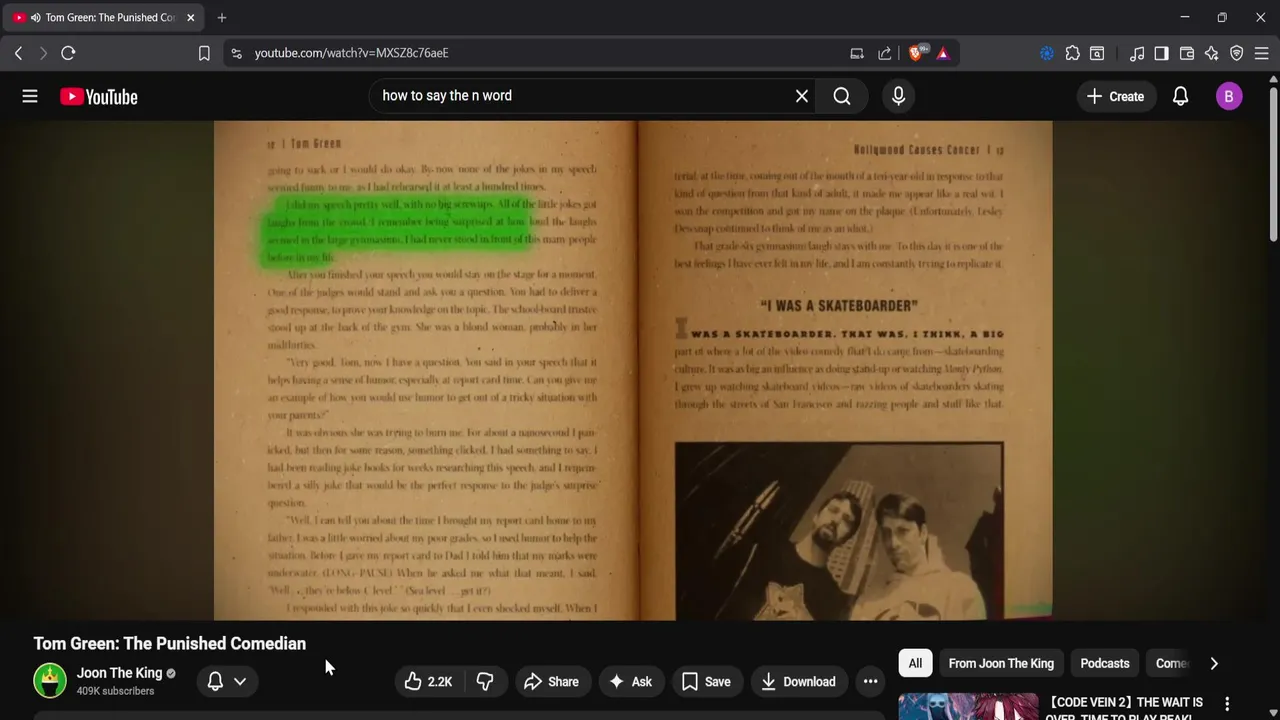Screen dimensions: 1280x720
Task: Run search with magnifier button
Action: pos(842,96)
